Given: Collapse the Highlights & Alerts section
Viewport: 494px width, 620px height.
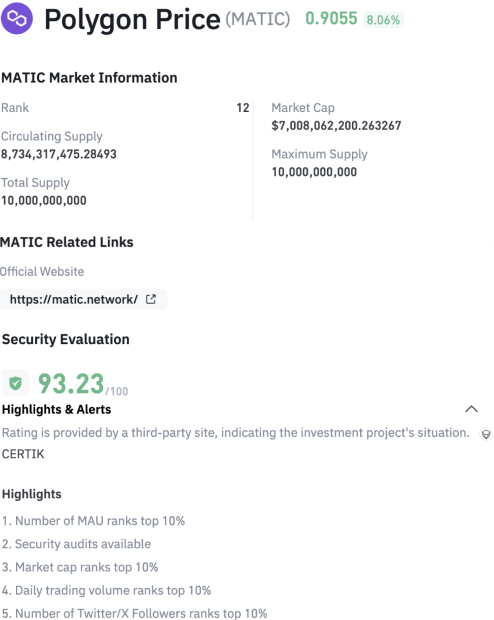Looking at the screenshot, I should point(471,409).
